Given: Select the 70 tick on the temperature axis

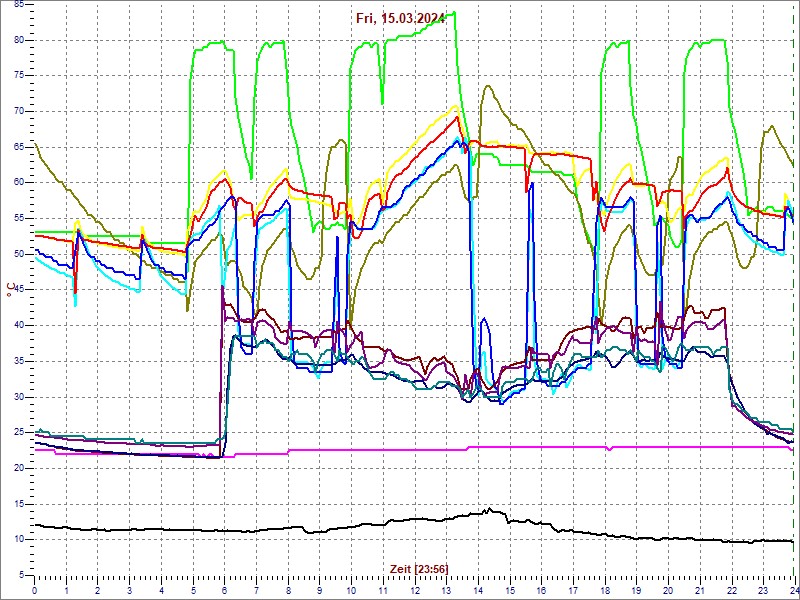Looking at the screenshot, I should tap(19, 112).
